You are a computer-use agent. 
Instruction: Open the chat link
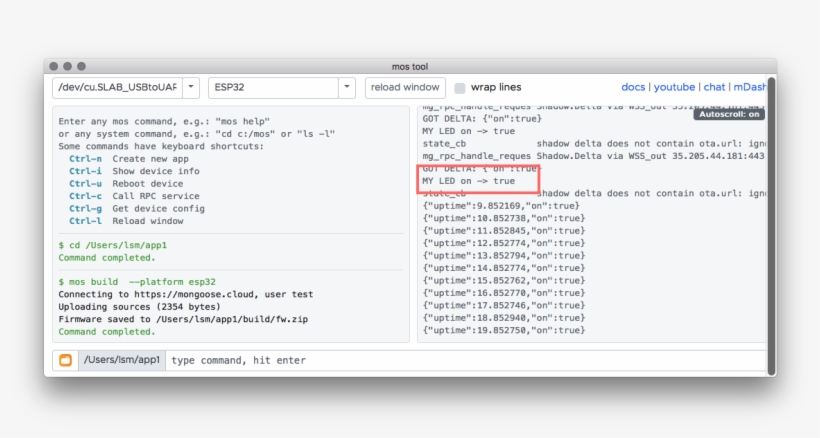[x=714, y=88]
